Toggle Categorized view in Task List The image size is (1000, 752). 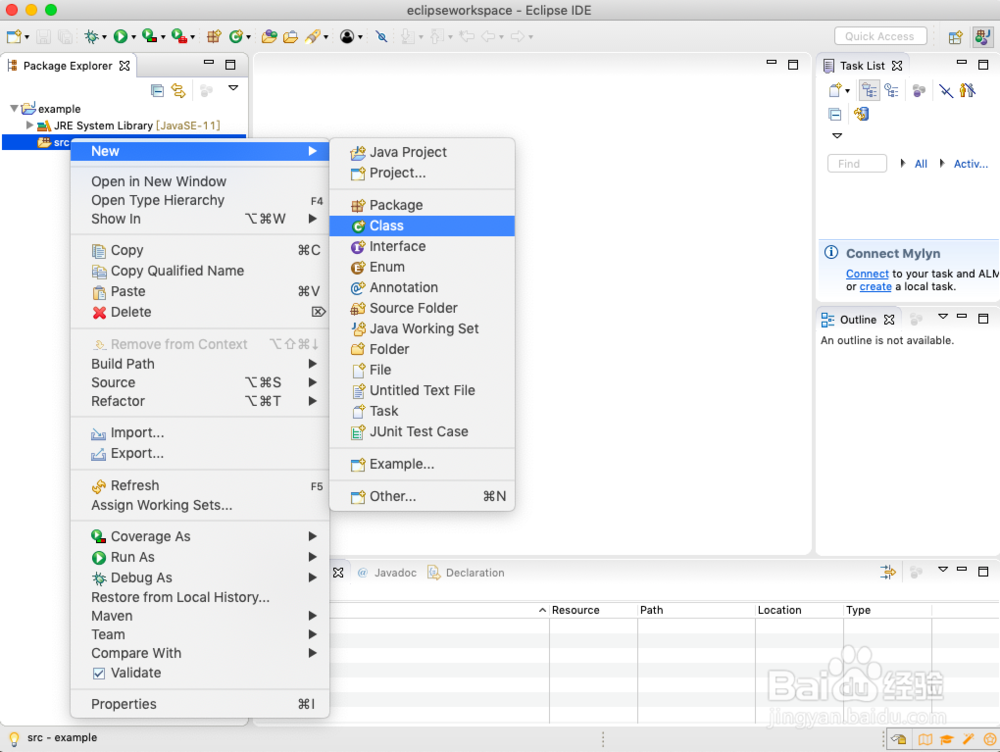pyautogui.click(x=869, y=91)
